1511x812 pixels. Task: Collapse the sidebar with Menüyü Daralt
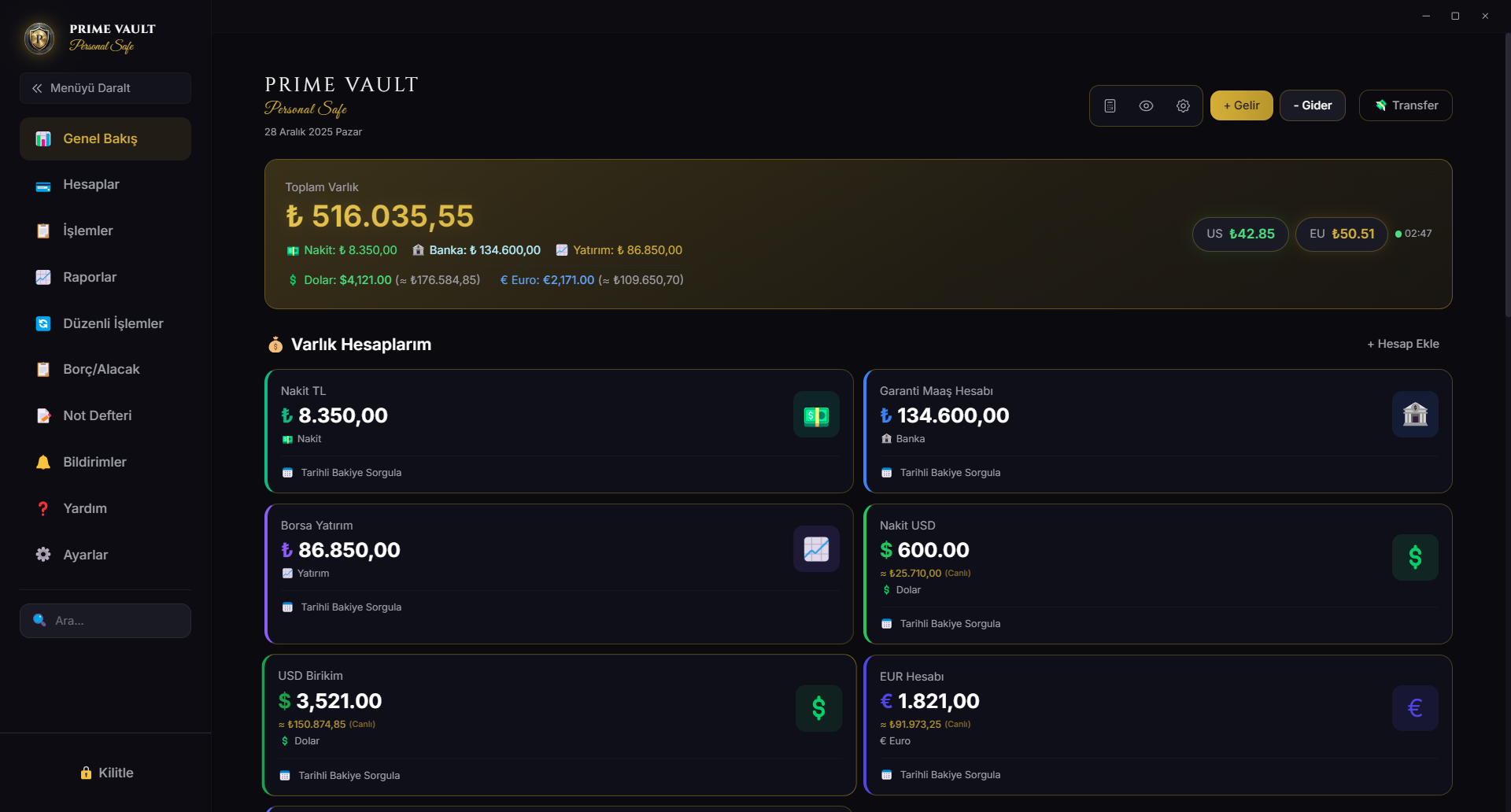pyautogui.click(x=105, y=88)
